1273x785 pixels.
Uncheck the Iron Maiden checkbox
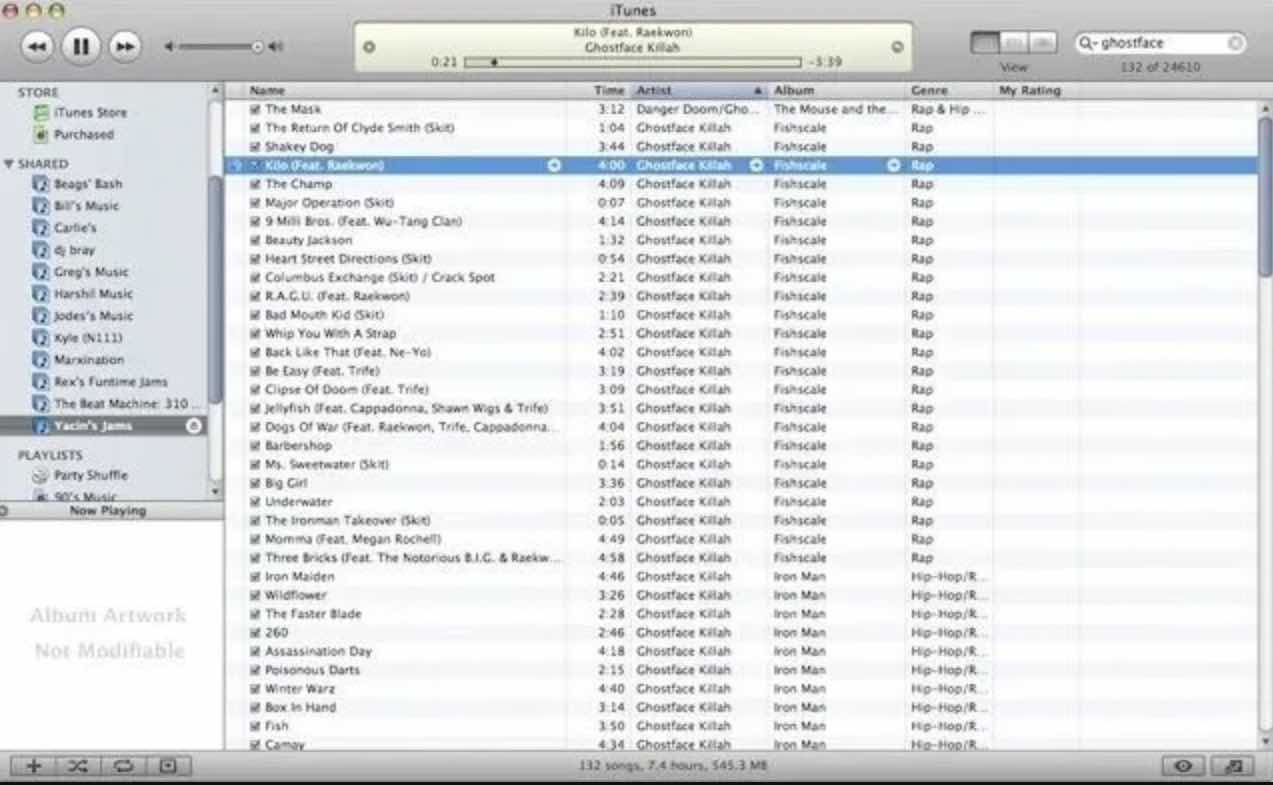[x=256, y=577]
